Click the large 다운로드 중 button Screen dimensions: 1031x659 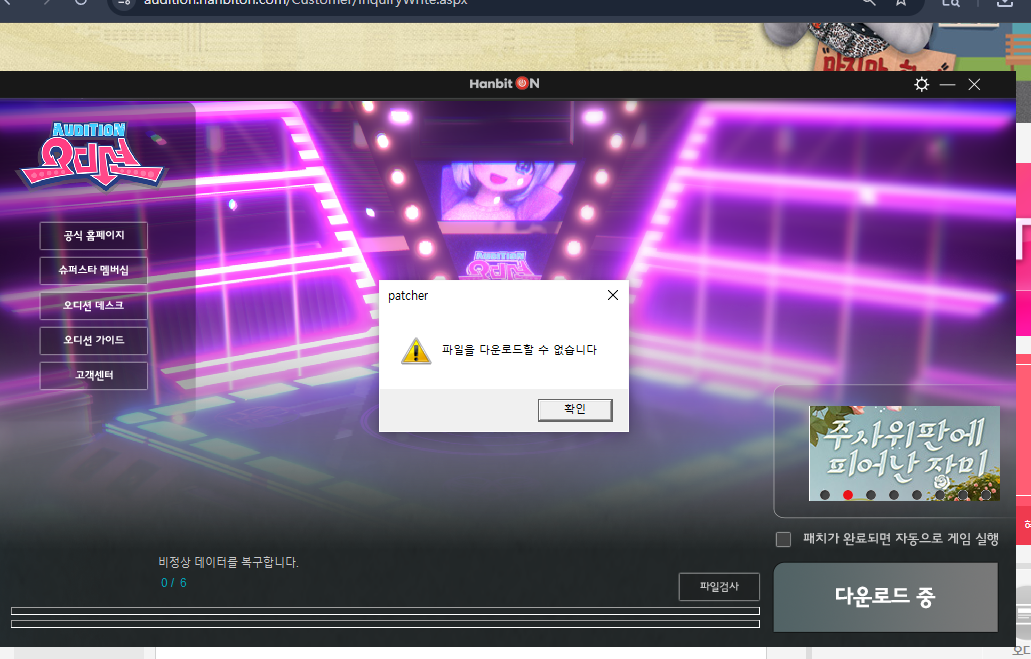pyautogui.click(x=885, y=597)
